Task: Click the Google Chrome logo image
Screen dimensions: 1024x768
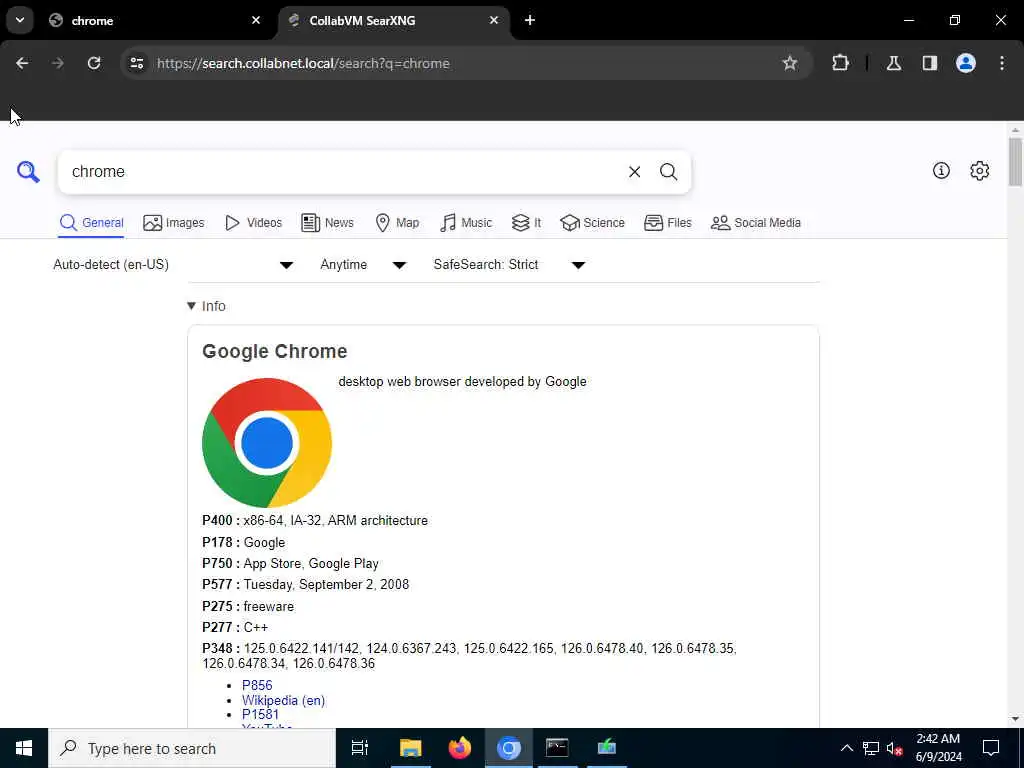Action: [x=267, y=443]
